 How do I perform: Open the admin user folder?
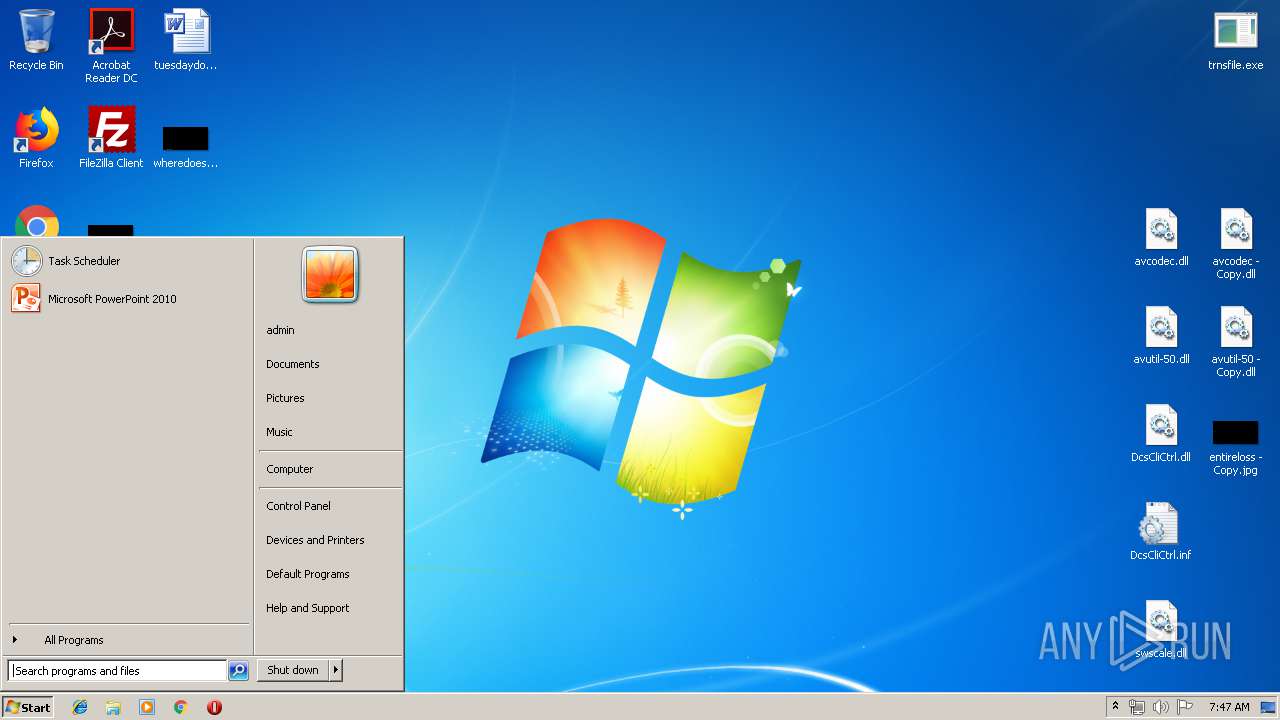coord(330,330)
